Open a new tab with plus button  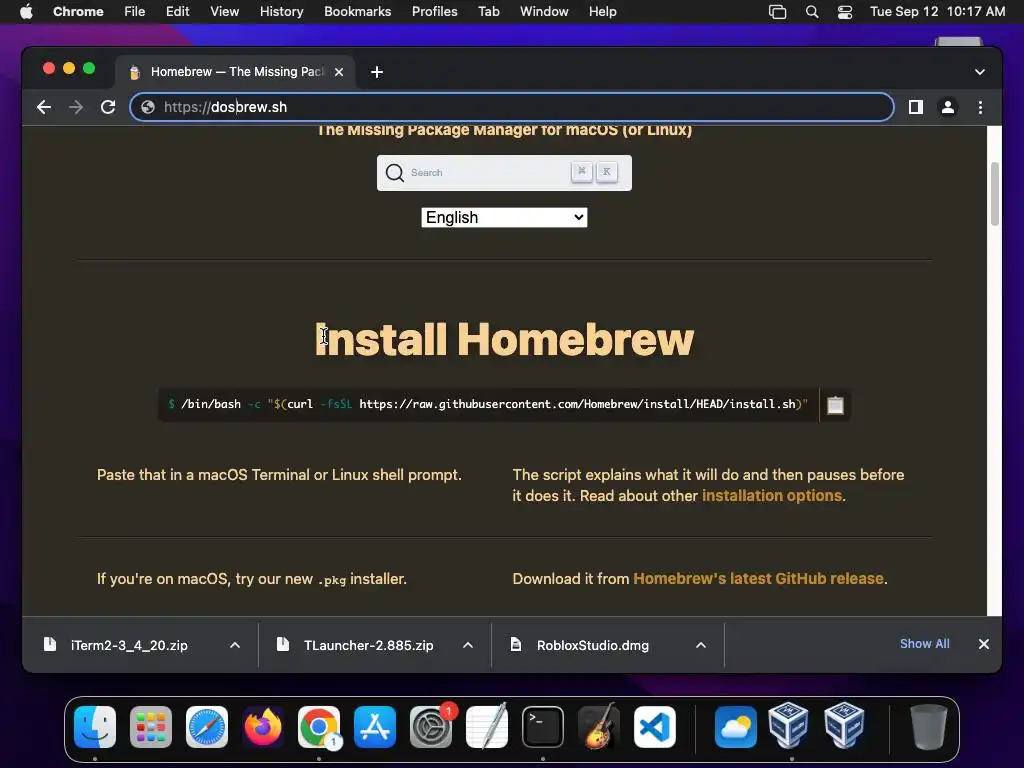[x=377, y=72]
